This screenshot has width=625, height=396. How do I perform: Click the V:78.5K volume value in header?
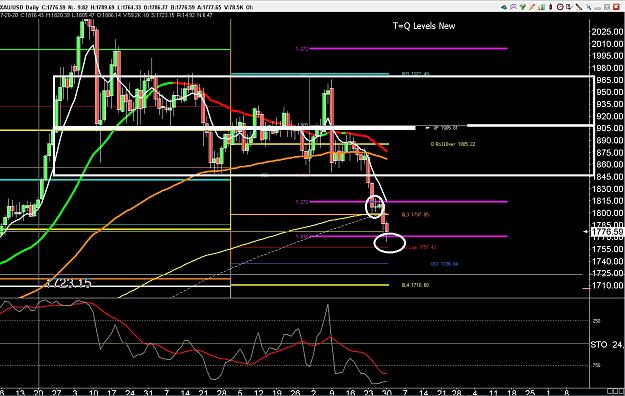point(235,7)
